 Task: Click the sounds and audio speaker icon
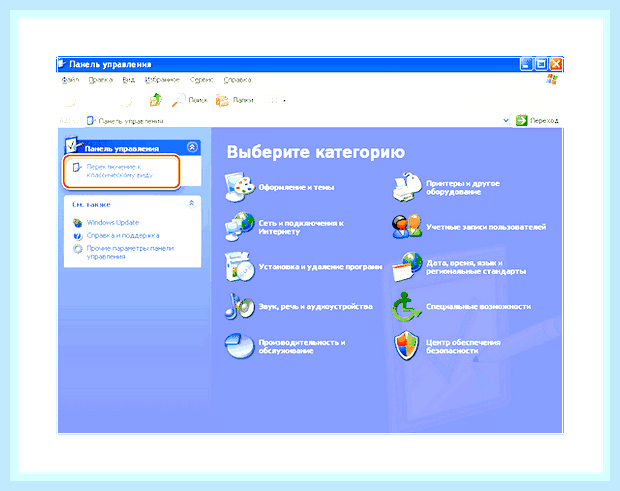pos(240,306)
